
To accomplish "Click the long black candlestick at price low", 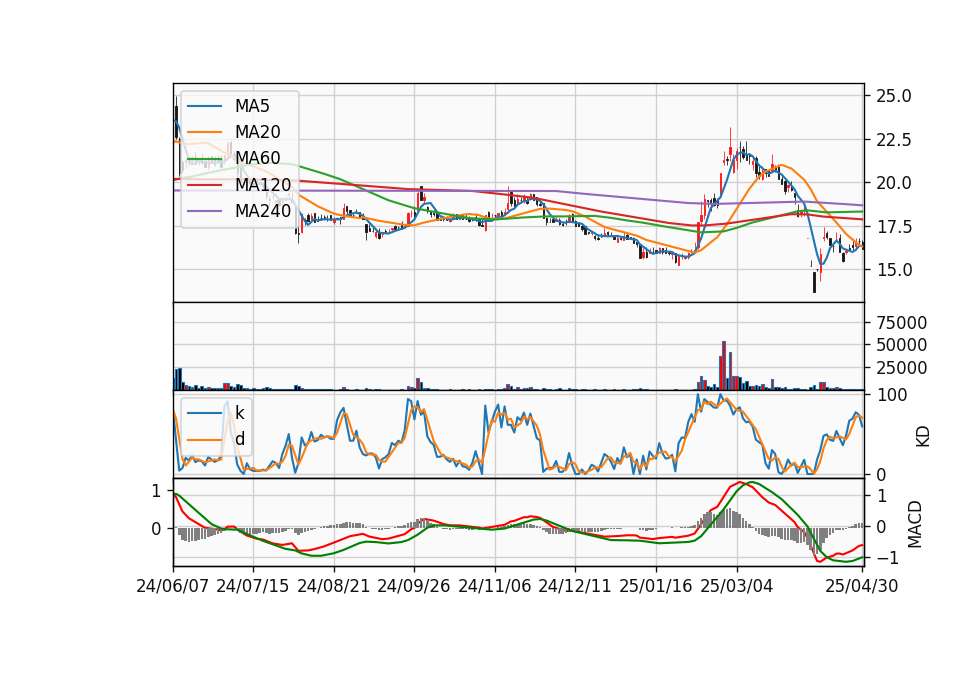I will click(814, 282).
